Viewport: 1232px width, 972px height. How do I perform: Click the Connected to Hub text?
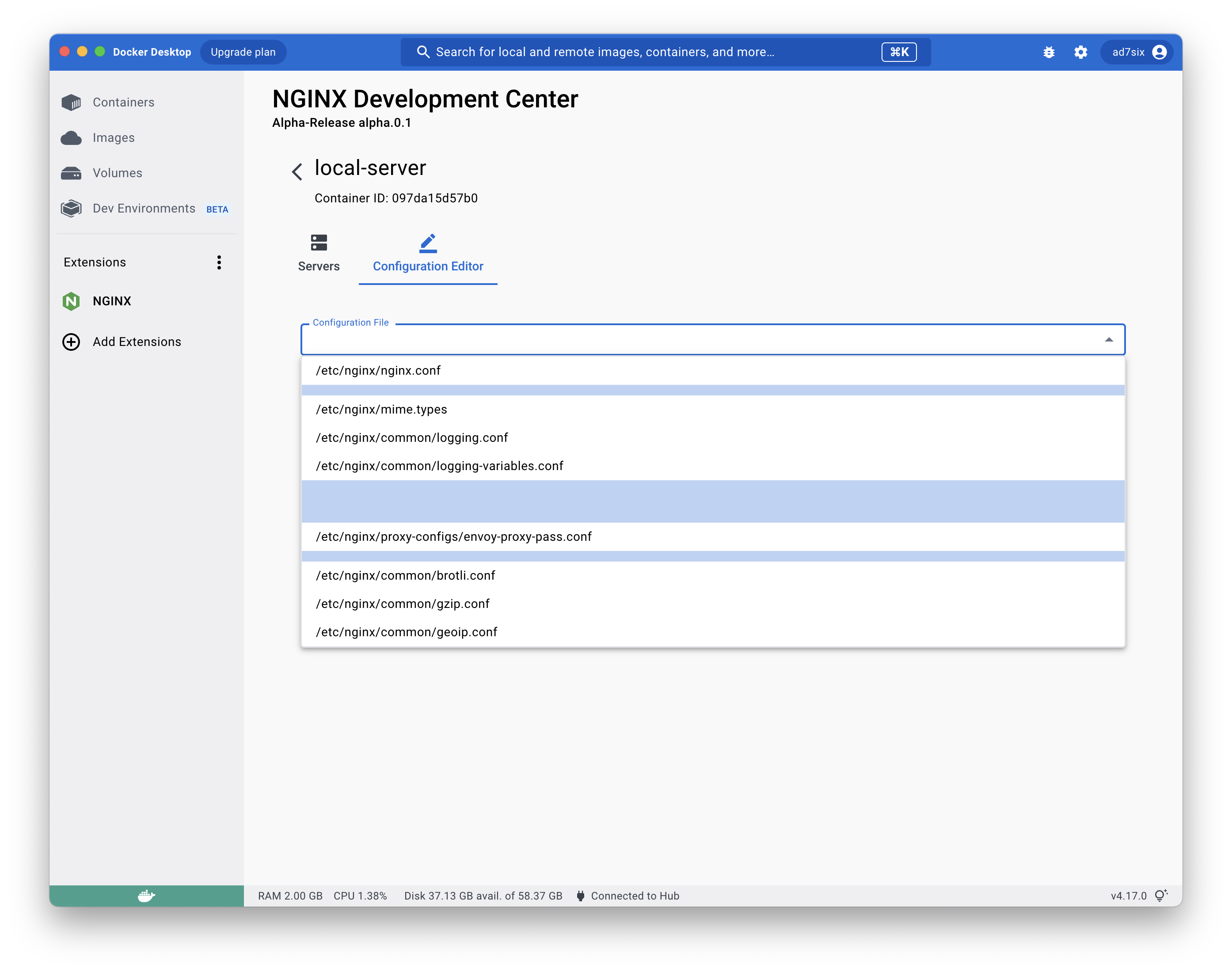(635, 896)
